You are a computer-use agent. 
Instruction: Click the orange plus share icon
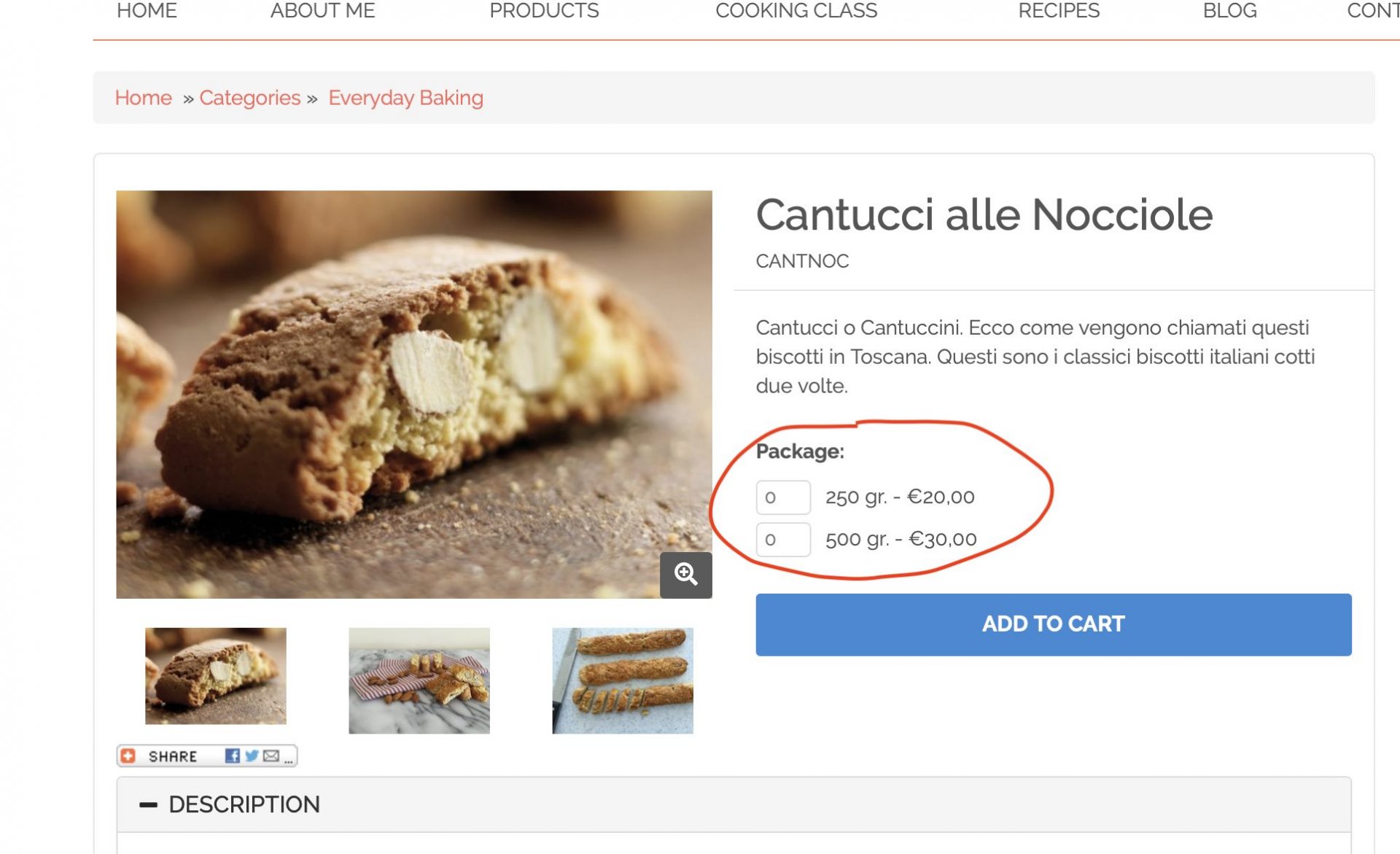[128, 756]
